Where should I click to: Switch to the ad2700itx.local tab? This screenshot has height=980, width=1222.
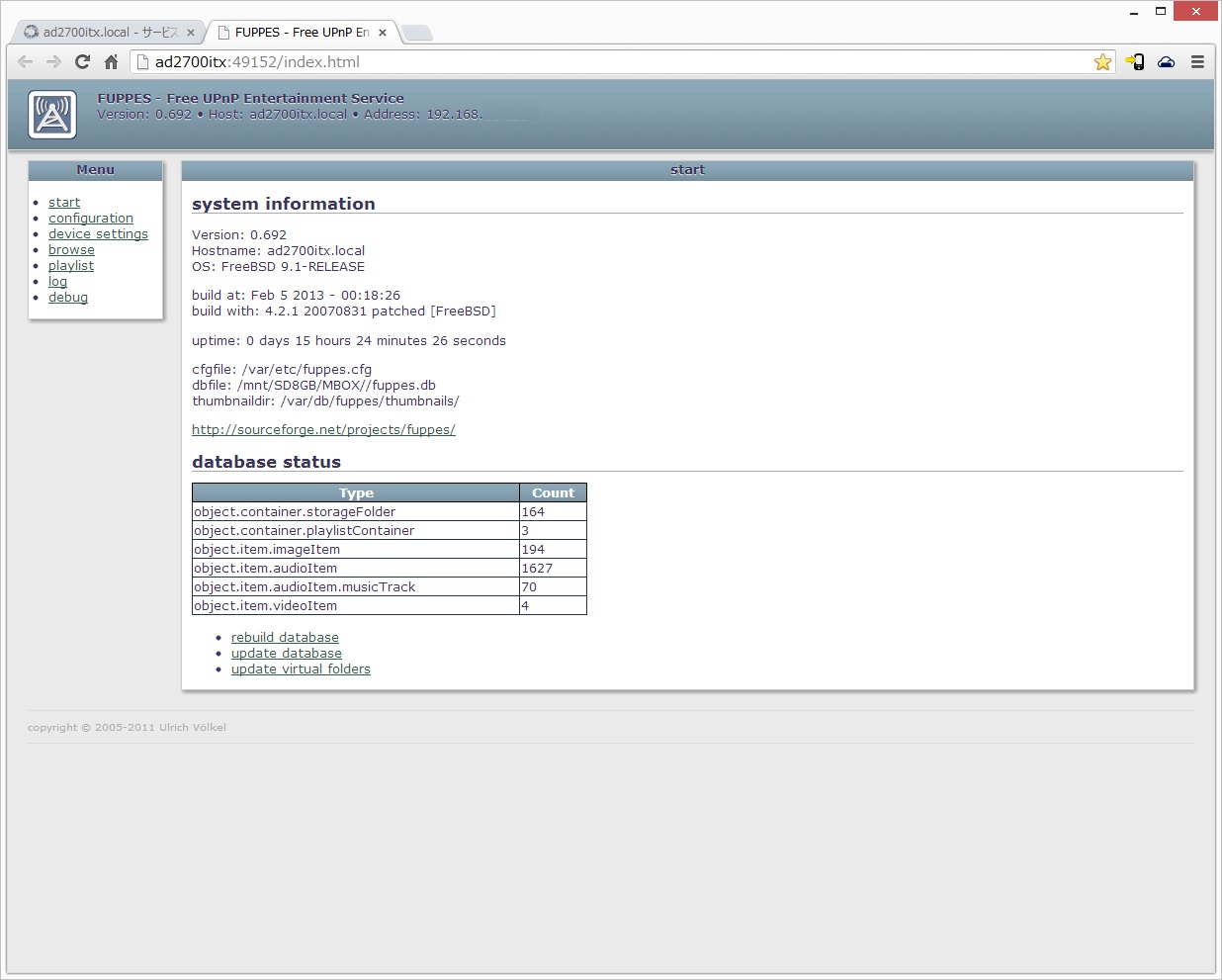pyautogui.click(x=109, y=33)
